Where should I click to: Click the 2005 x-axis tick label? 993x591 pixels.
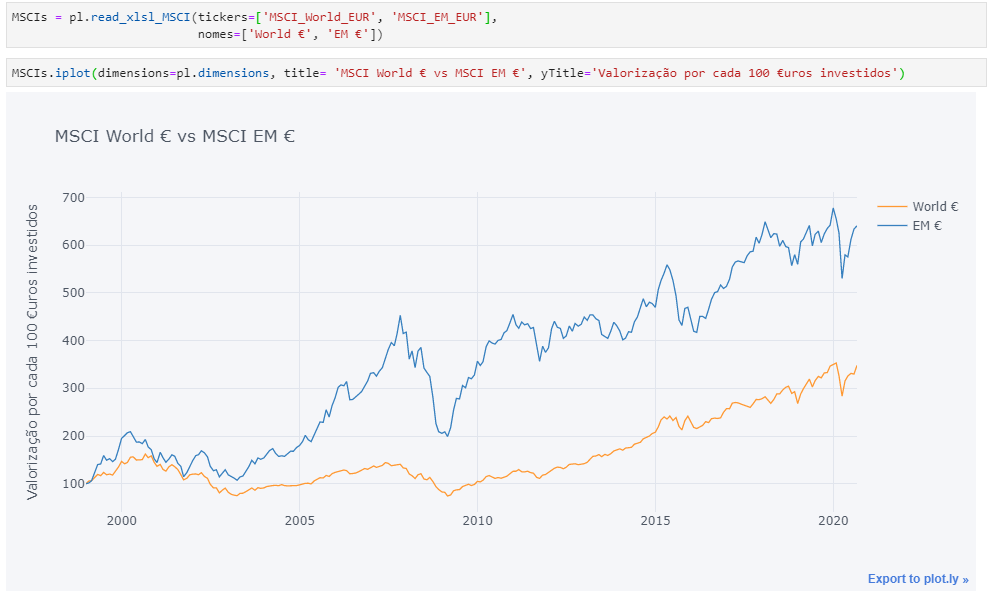tap(299, 520)
